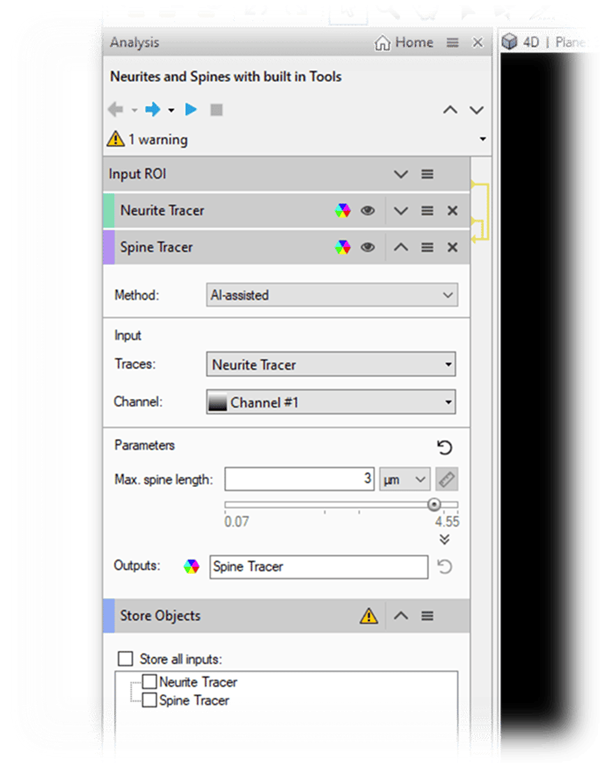The height and width of the screenshot is (768, 605).
Task: Collapse the Spine Tracer operation
Action: (401, 247)
